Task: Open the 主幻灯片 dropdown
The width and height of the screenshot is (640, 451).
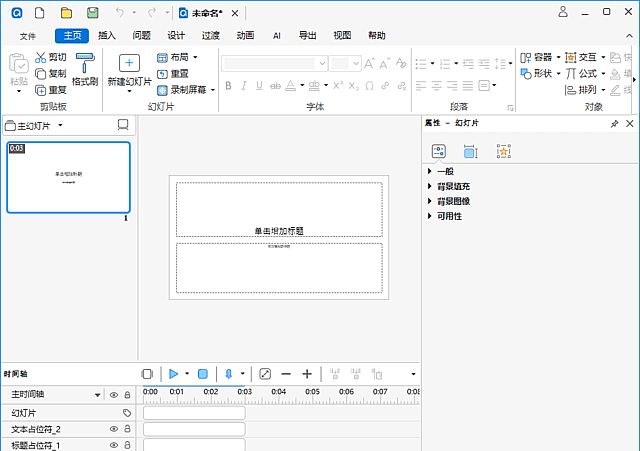Action: pos(60,125)
